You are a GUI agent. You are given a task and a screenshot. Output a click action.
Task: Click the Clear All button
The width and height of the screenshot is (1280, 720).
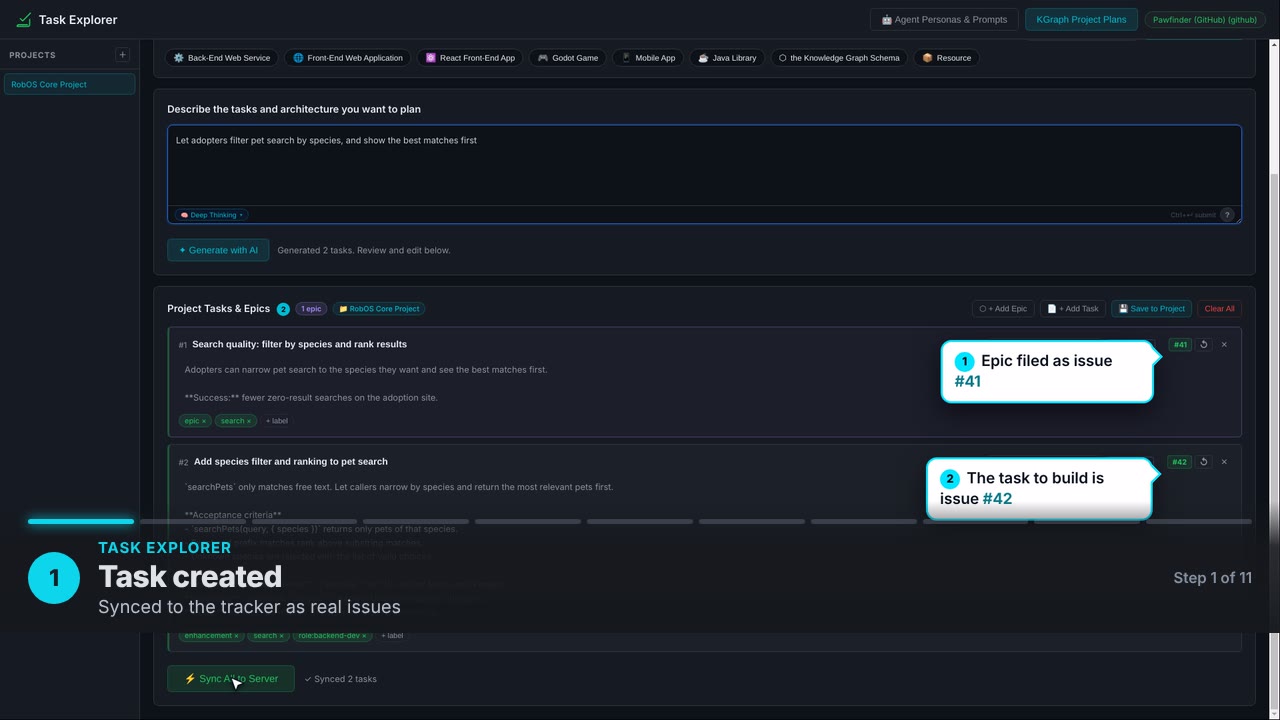1219,309
